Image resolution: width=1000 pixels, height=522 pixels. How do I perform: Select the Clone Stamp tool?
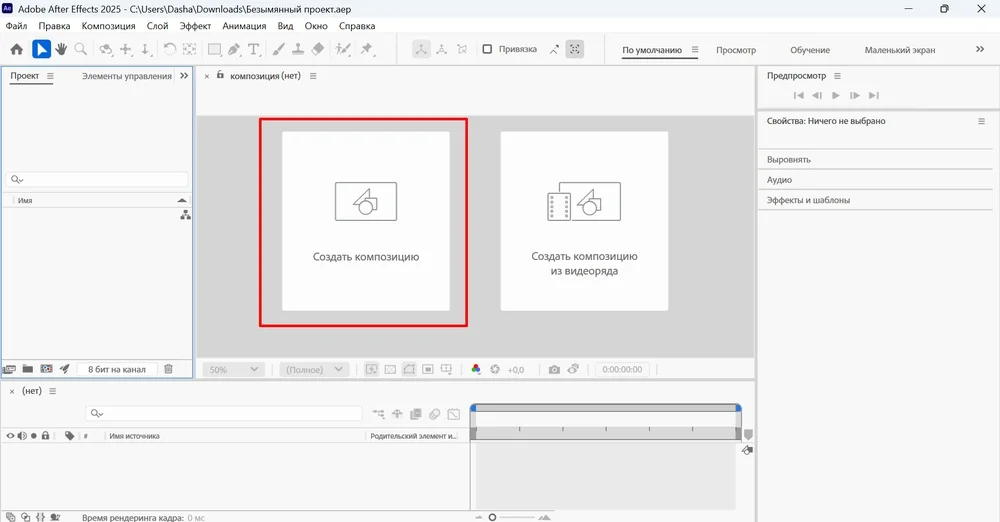[299, 49]
